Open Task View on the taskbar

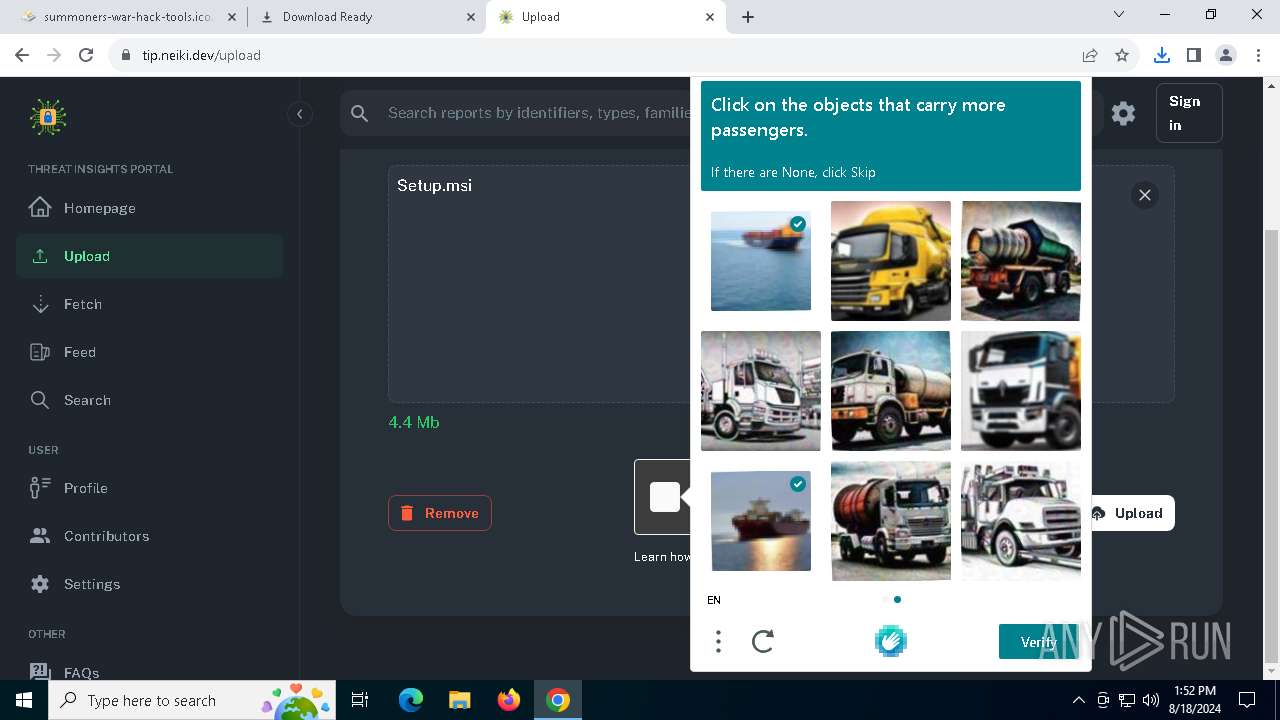pyautogui.click(x=361, y=700)
